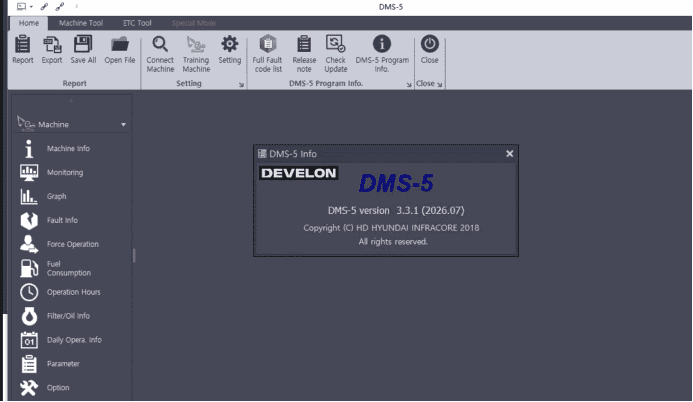Expand the Close group launcher arrow
The height and width of the screenshot is (402, 693).
439,85
